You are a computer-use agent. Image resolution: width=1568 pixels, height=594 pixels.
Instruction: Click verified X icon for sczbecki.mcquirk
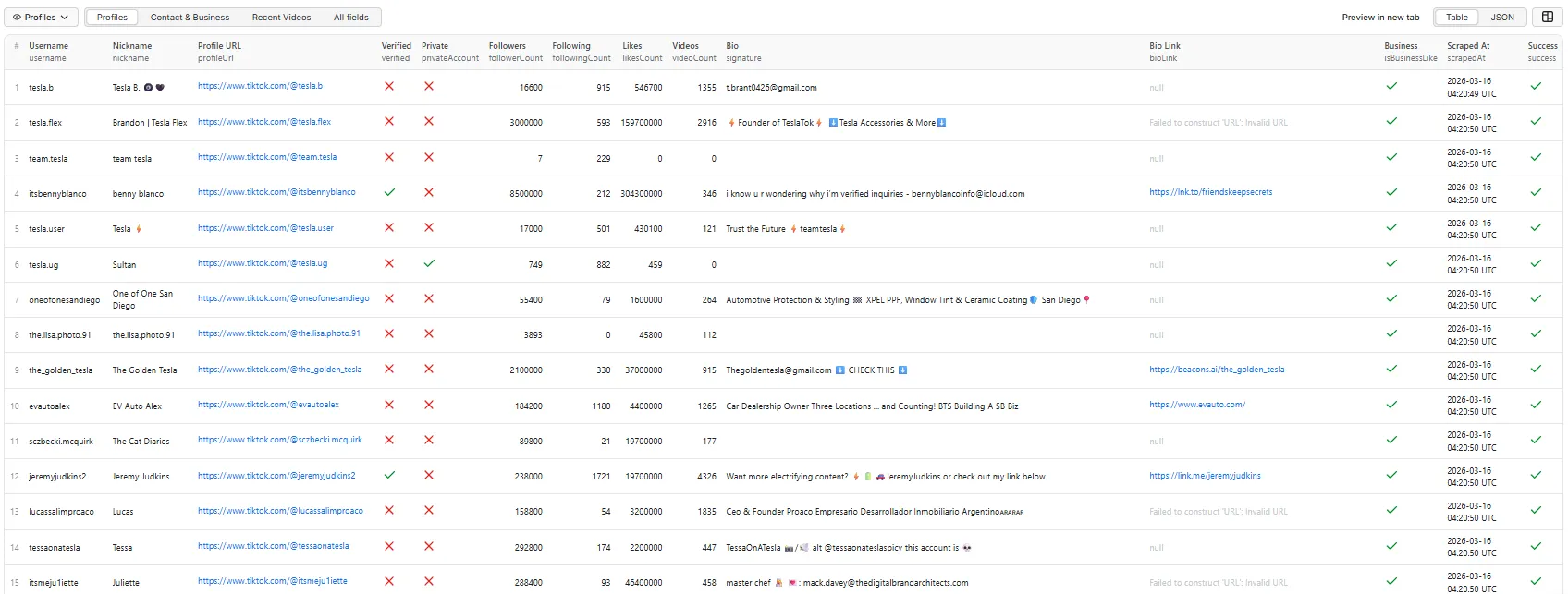coord(389,440)
